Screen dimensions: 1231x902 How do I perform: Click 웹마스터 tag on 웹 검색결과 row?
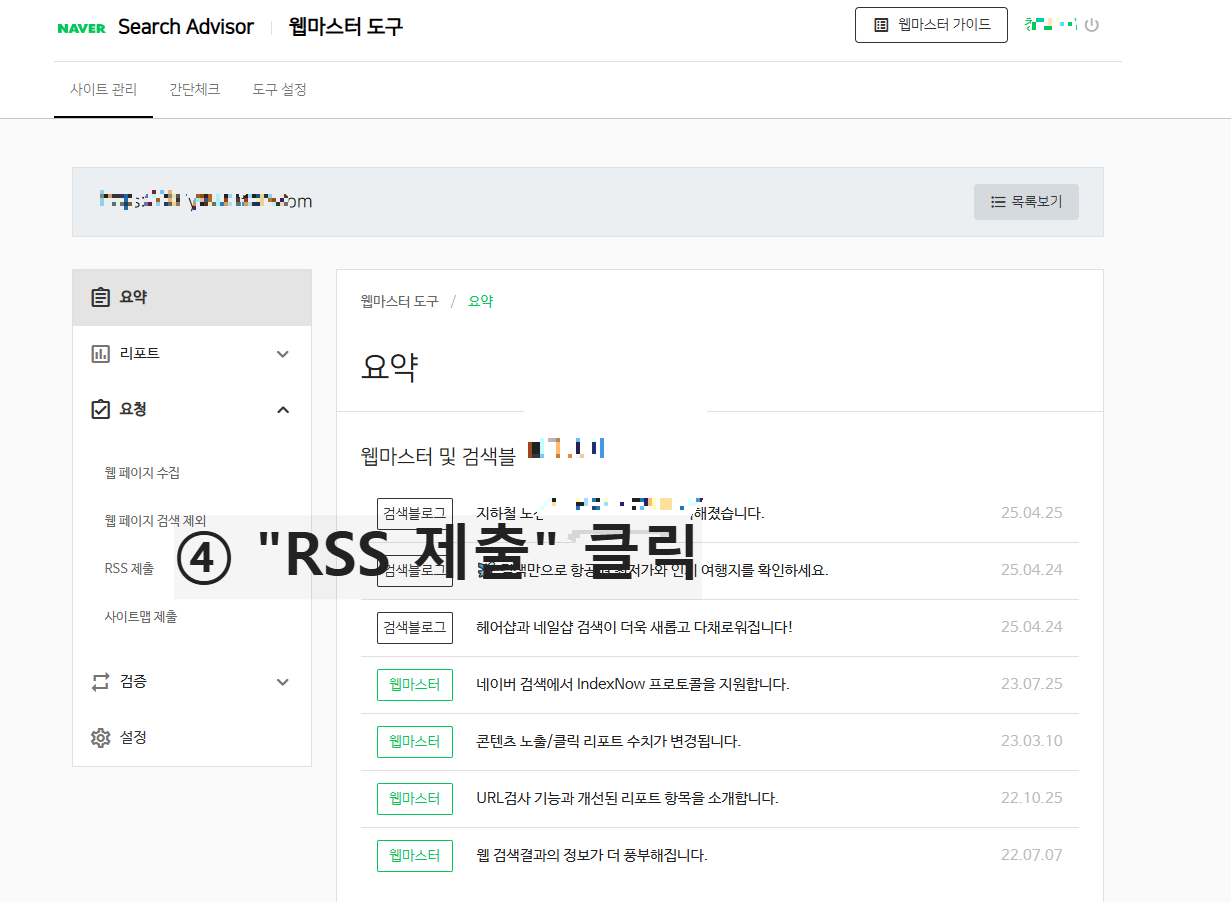[415, 856]
